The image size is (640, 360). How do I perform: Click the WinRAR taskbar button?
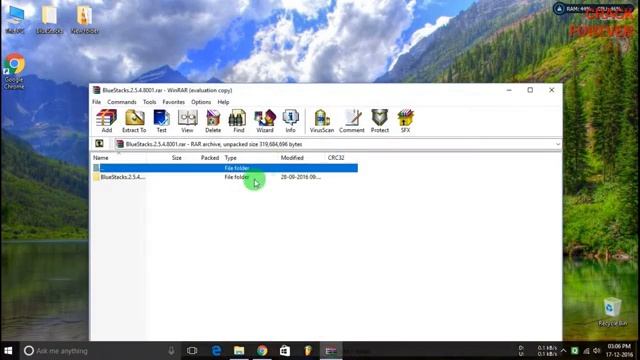tap(331, 351)
